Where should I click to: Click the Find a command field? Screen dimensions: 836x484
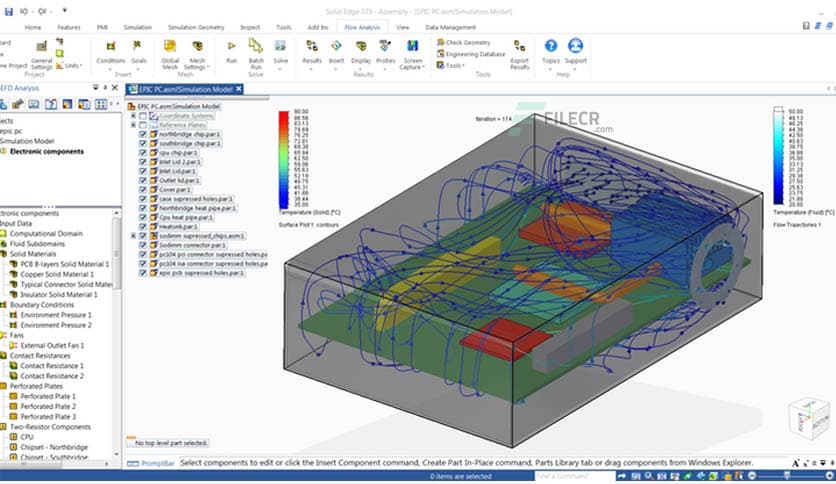(x=575, y=475)
